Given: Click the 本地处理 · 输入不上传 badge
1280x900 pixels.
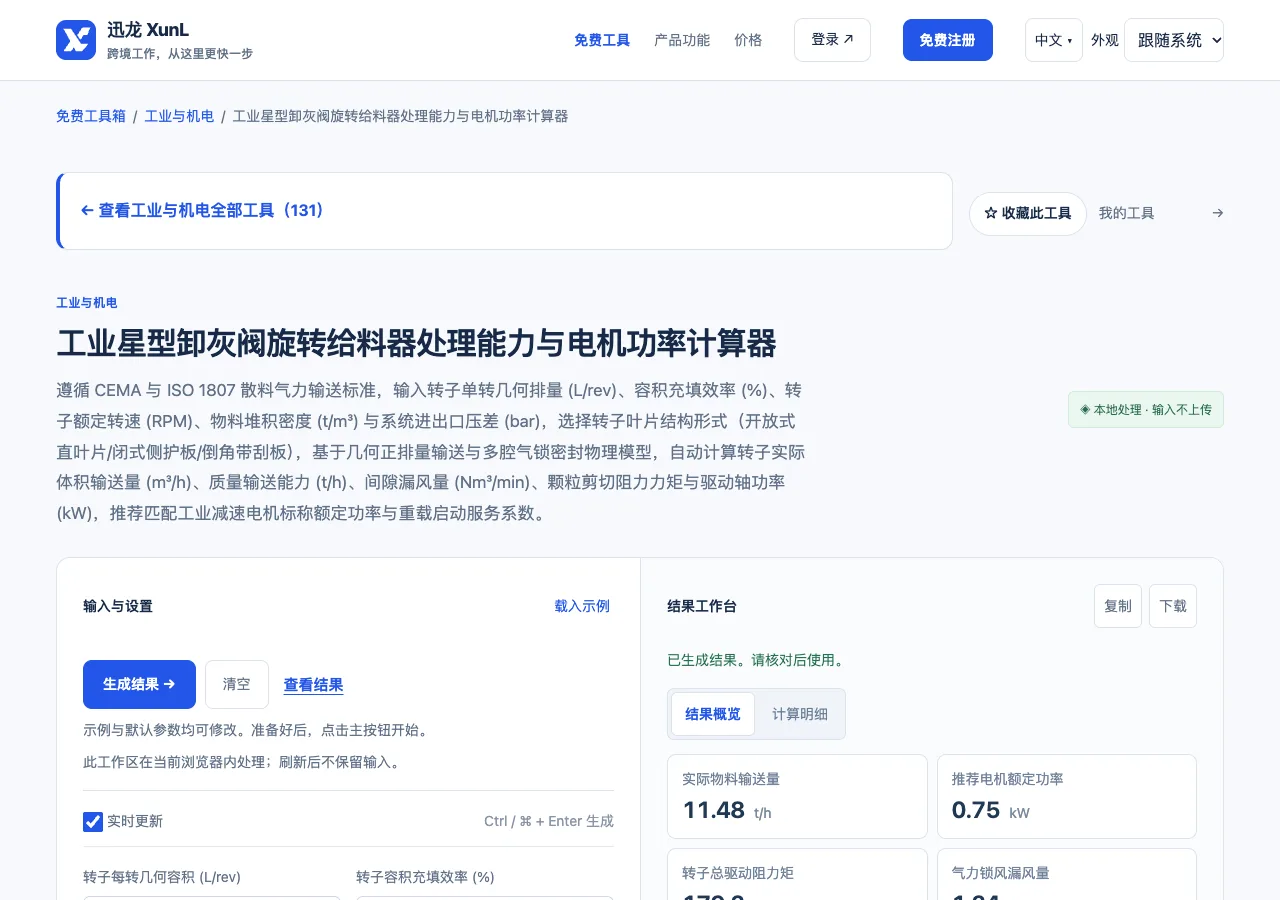Looking at the screenshot, I should pos(1145,410).
